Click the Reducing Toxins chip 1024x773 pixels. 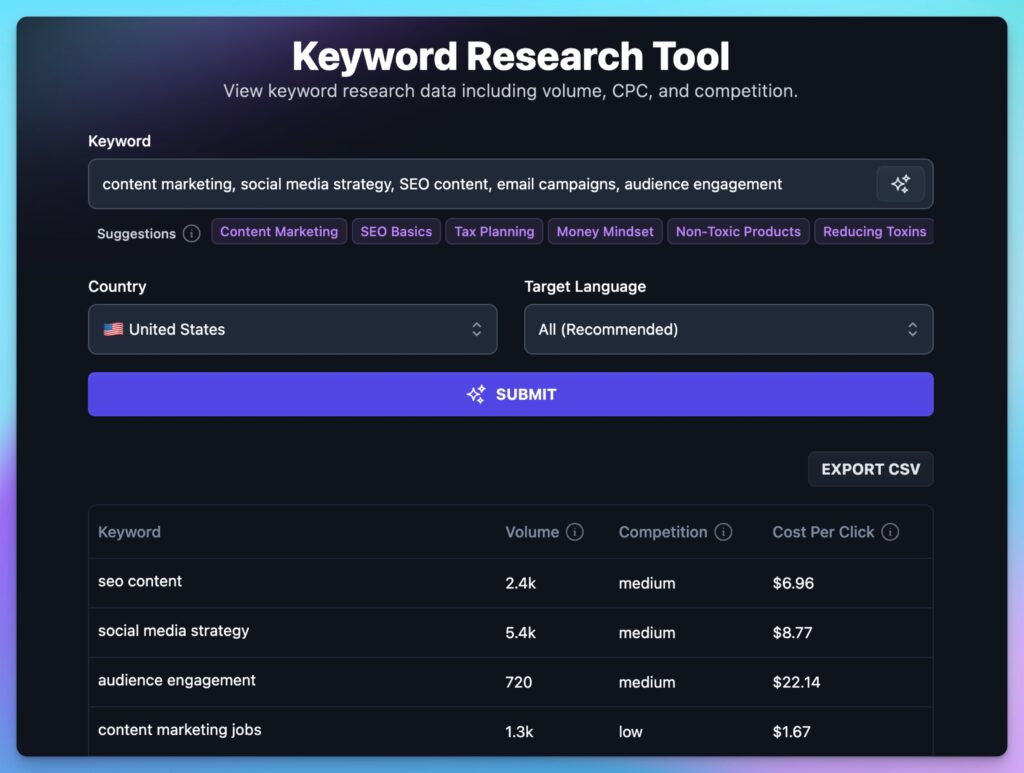click(x=874, y=231)
